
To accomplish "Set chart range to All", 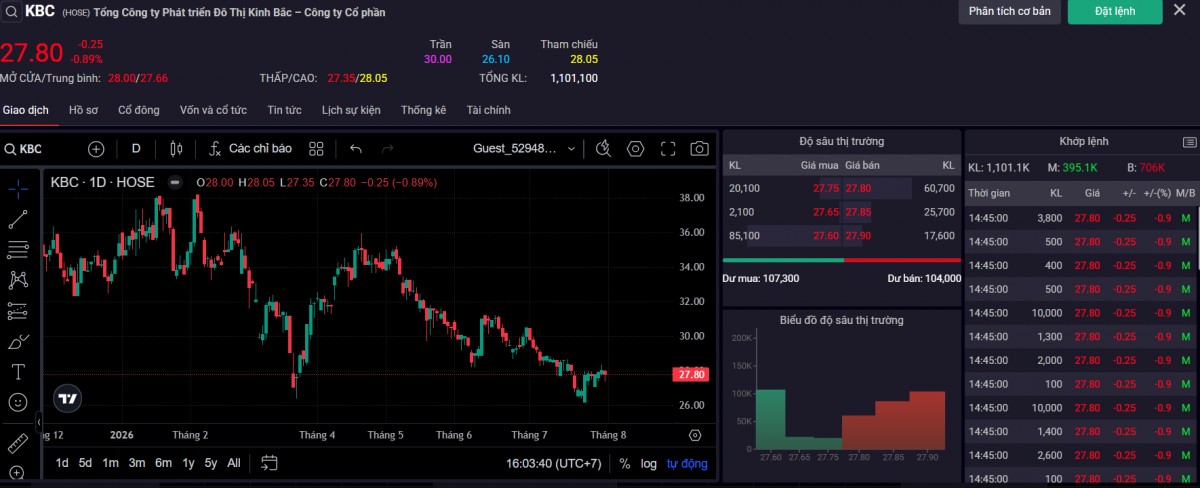I will click(x=234, y=463).
